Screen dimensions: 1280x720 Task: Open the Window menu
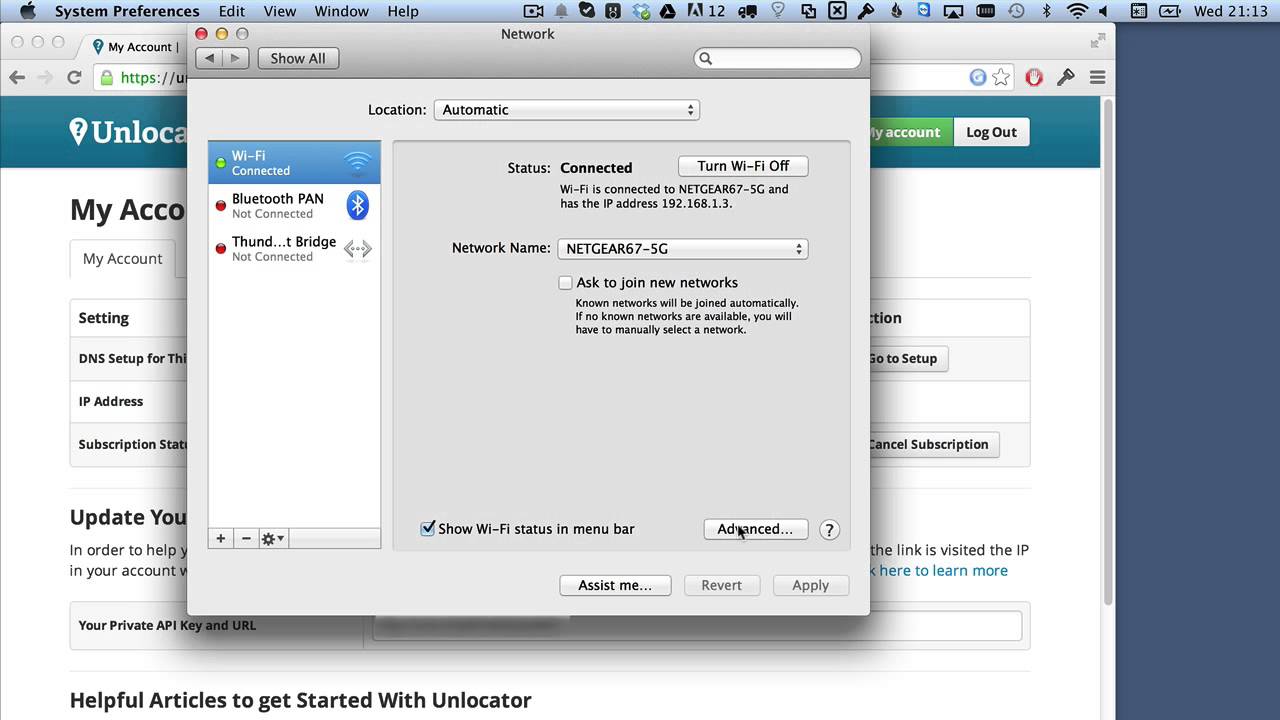click(342, 11)
